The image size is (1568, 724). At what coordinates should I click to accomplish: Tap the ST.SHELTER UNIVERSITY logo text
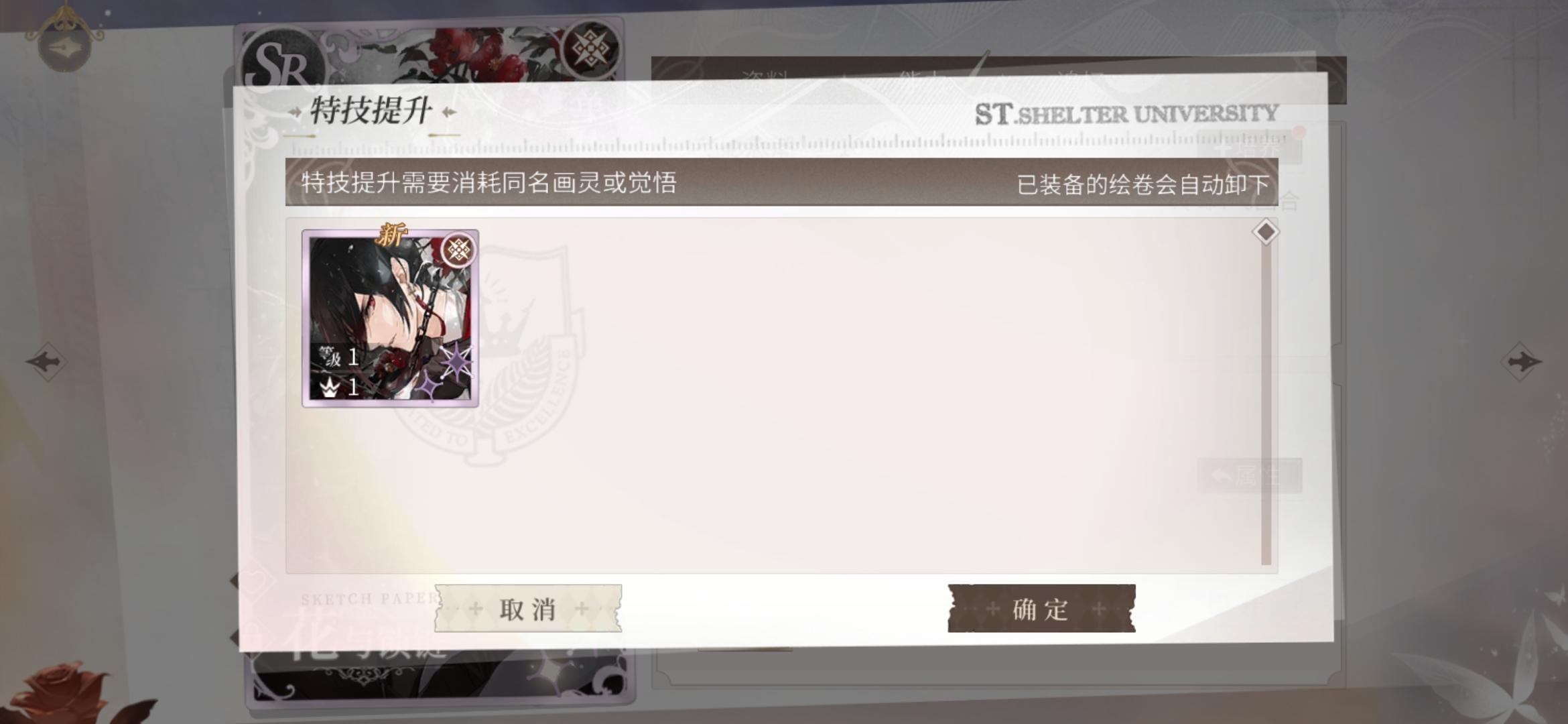click(1126, 114)
